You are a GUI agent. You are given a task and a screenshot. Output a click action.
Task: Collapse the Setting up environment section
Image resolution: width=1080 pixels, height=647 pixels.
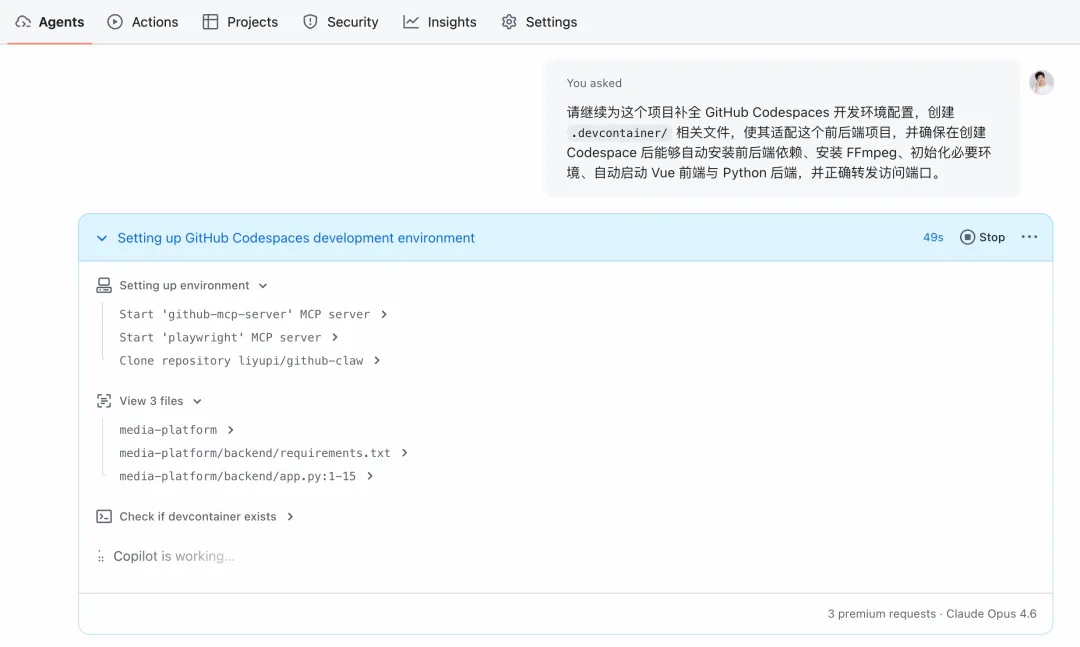click(263, 286)
